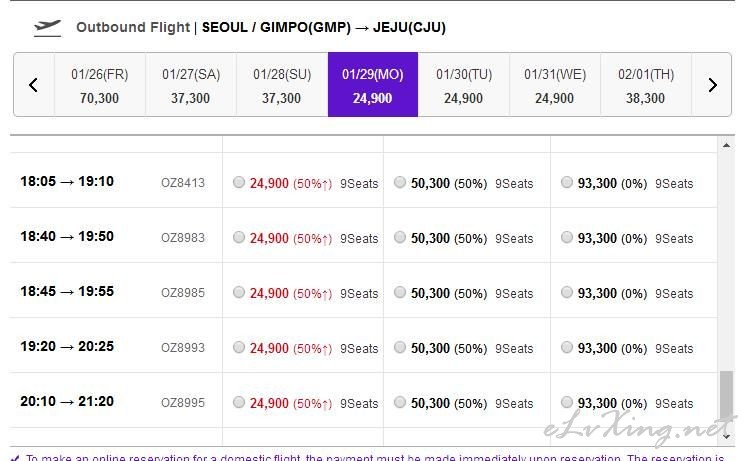Click the 20:10 → 21:20 flight time
Screen dimensions: 748x461
click(67, 402)
